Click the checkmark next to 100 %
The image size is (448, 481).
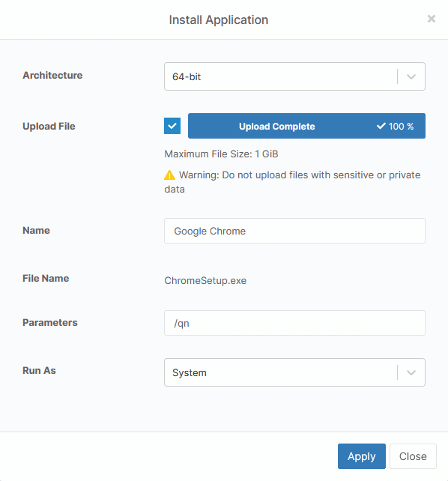pyautogui.click(x=381, y=126)
